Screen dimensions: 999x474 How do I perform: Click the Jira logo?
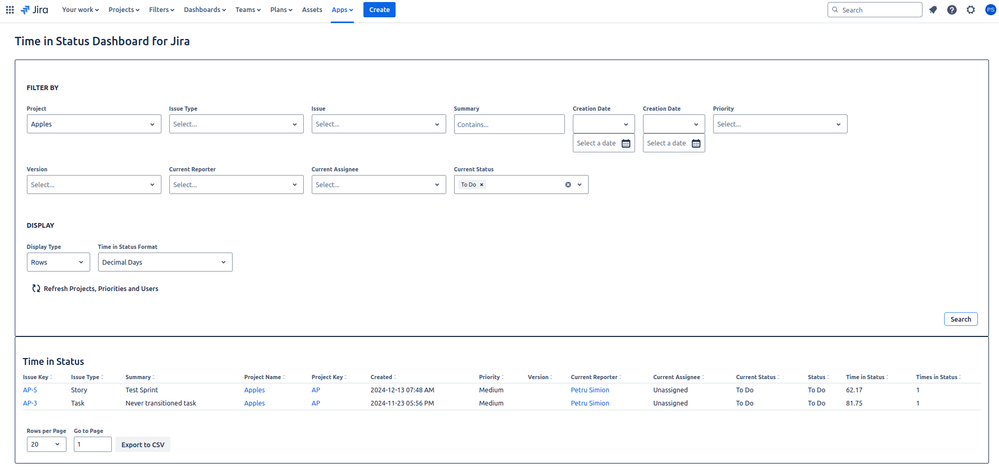click(34, 10)
